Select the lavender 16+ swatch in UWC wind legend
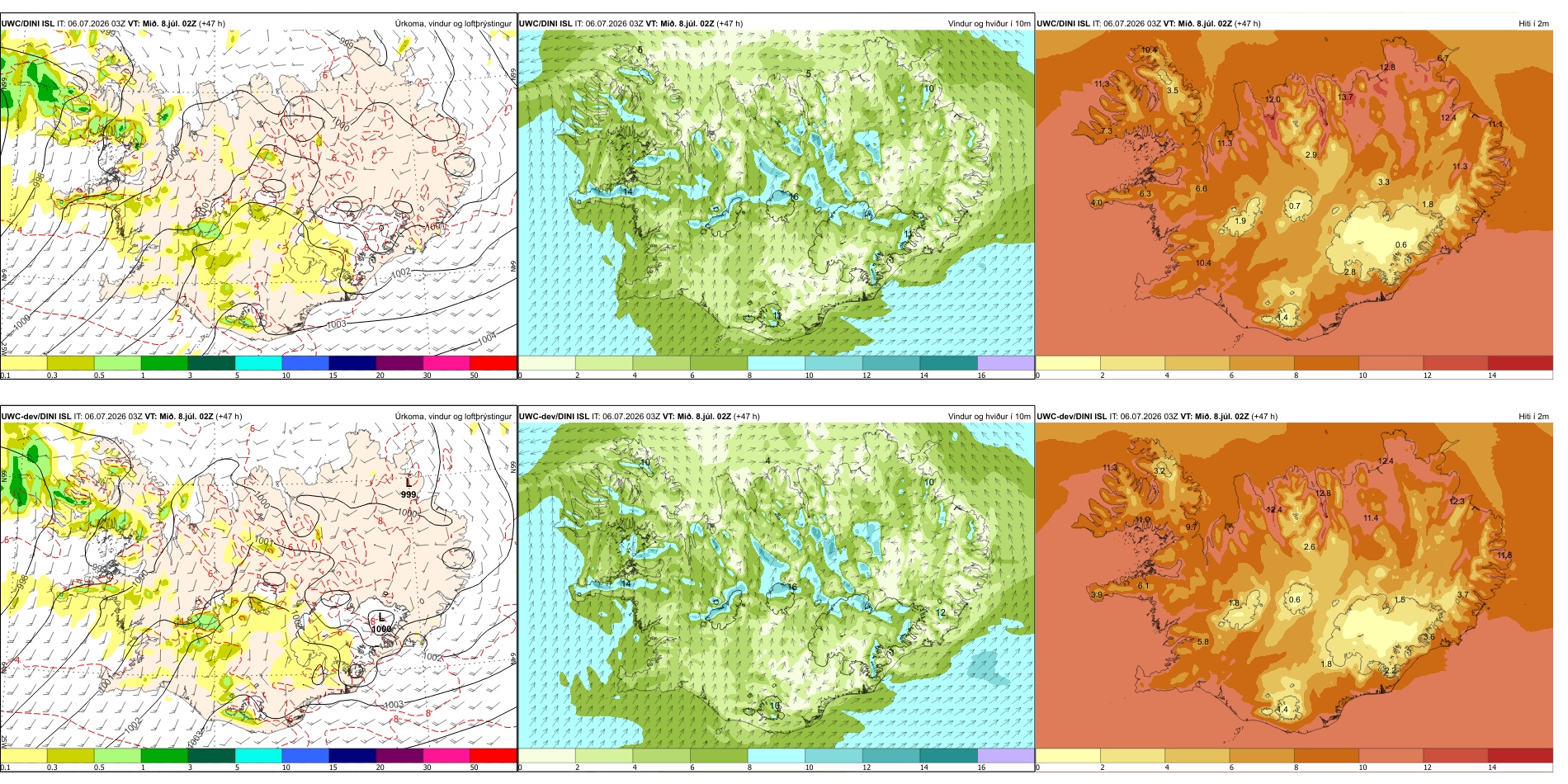 pyautogui.click(x=1005, y=363)
